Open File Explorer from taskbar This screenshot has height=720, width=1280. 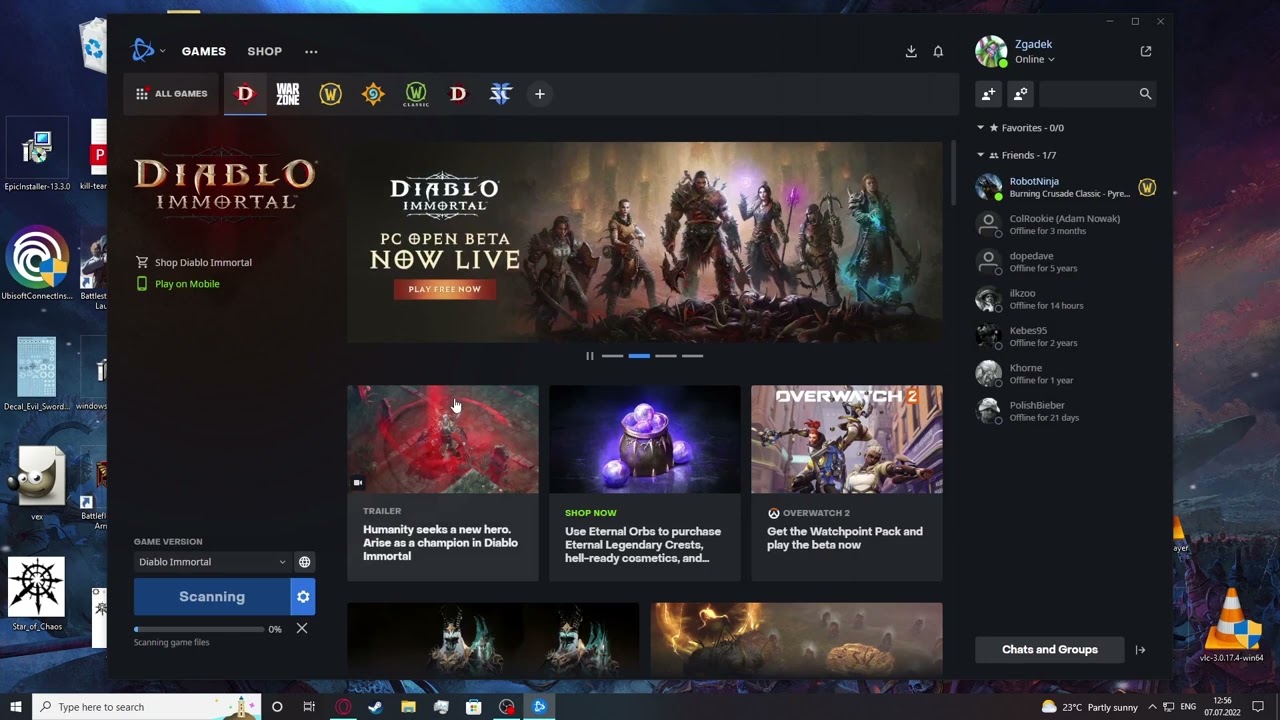408,707
